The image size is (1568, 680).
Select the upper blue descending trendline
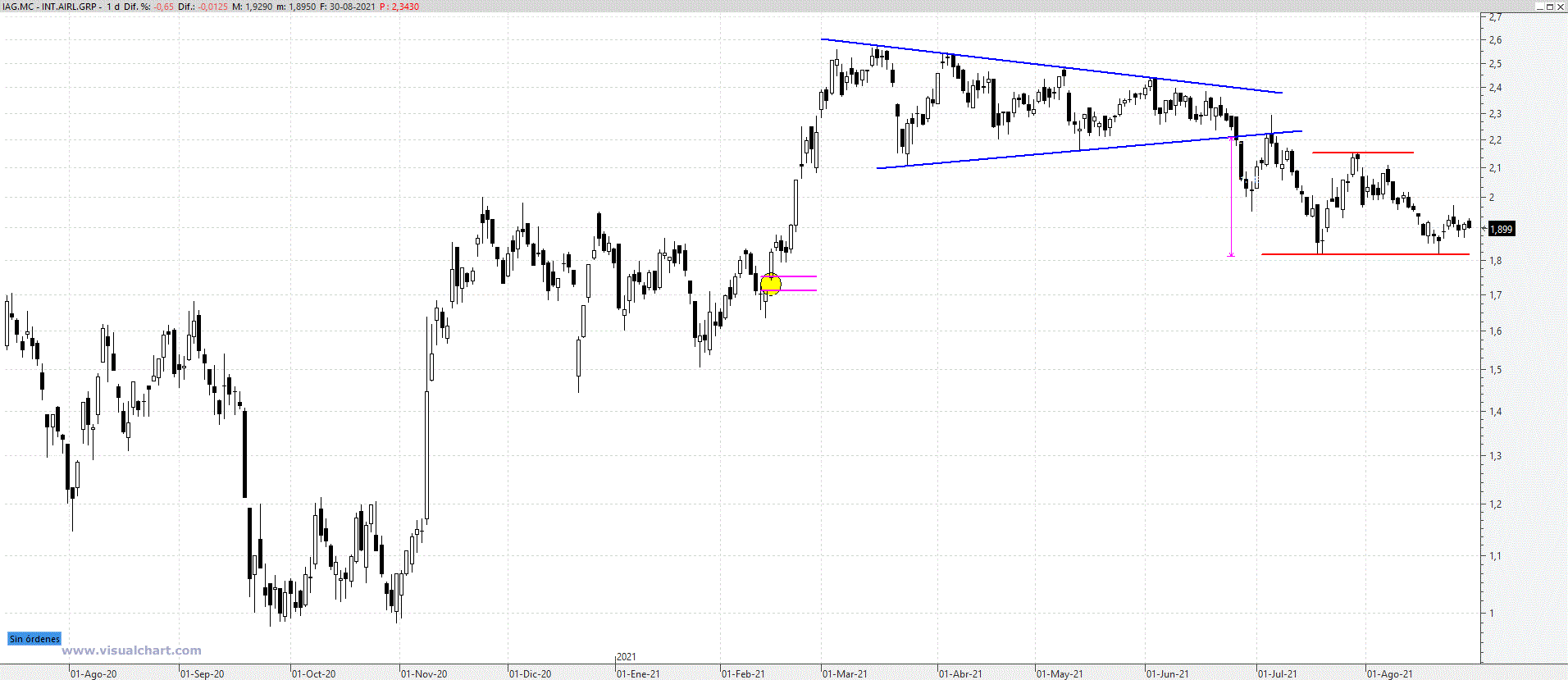point(1051,66)
